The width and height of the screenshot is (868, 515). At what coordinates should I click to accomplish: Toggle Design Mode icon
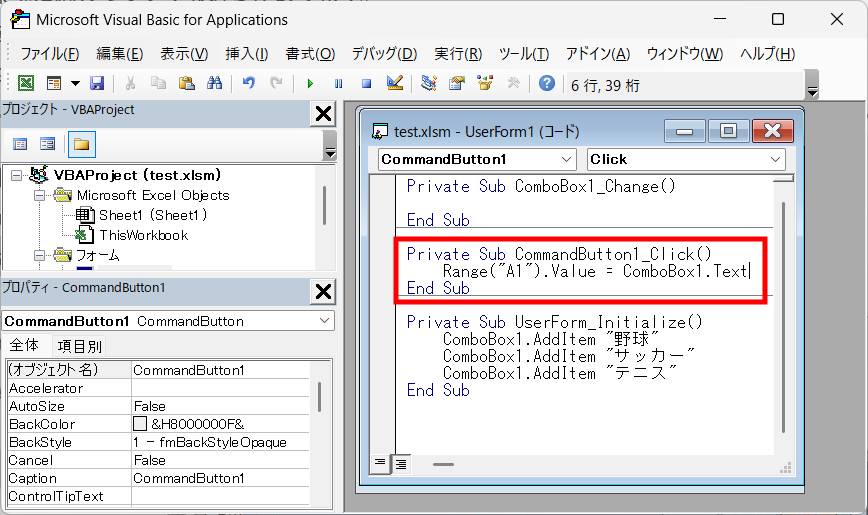(x=395, y=83)
